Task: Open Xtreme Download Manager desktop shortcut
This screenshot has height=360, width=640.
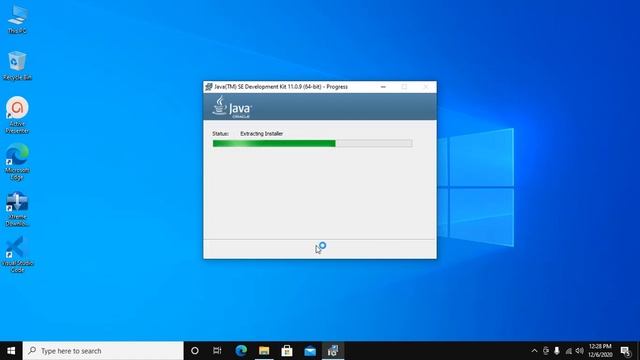Action: (17, 208)
